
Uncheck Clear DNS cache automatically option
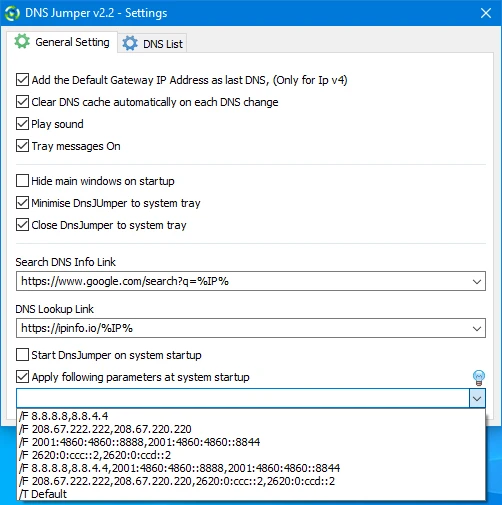point(22,102)
